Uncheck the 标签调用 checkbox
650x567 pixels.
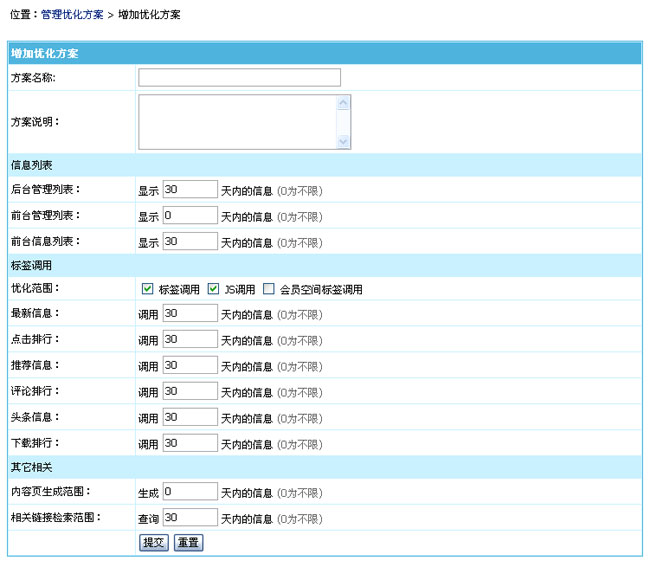pyautogui.click(x=148, y=289)
